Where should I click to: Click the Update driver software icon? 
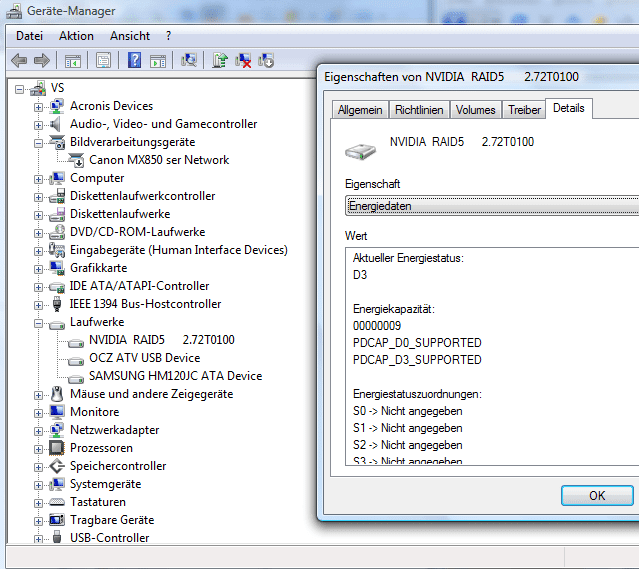pos(220,60)
